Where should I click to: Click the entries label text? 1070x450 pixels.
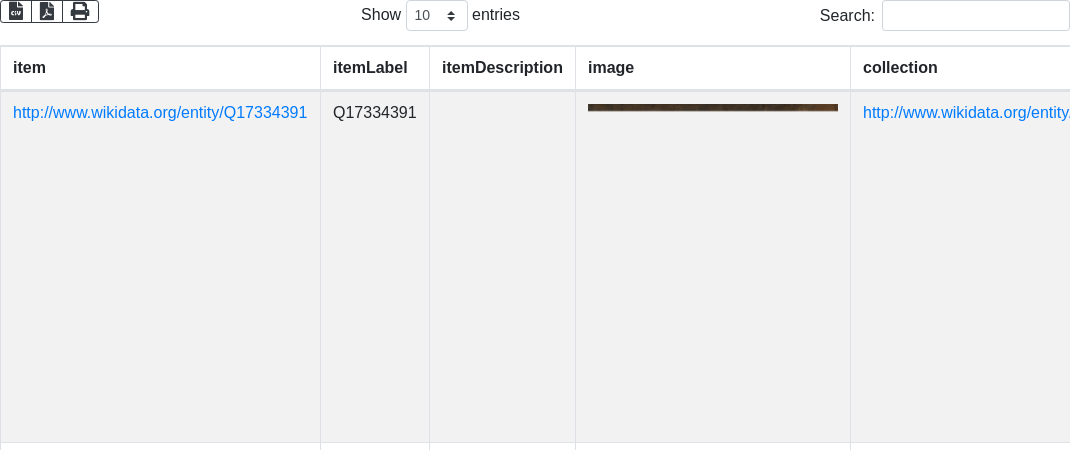coord(496,14)
